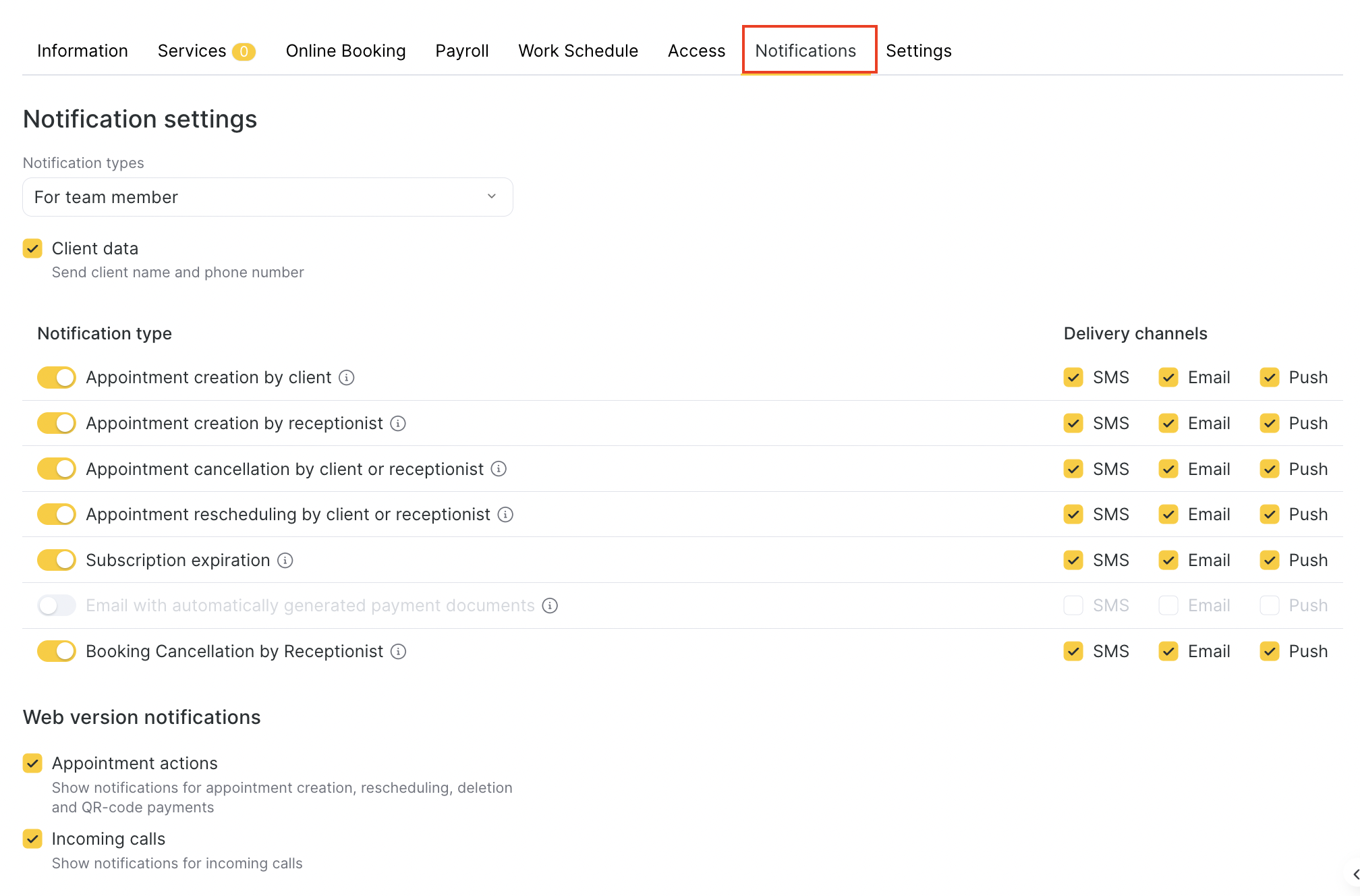Open the Notification types dropdown
The height and width of the screenshot is (896, 1360).
(268, 197)
